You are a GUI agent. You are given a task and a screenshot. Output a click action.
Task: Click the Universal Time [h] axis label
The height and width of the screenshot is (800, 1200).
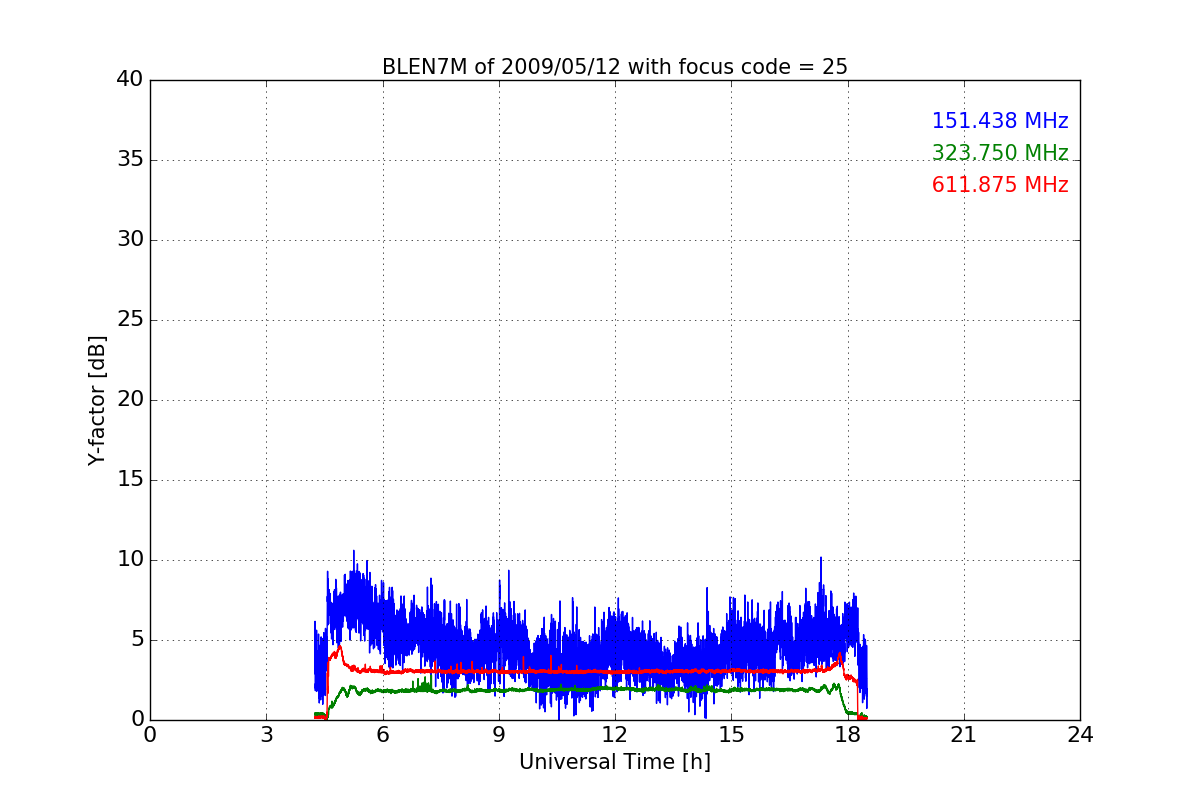(614, 762)
